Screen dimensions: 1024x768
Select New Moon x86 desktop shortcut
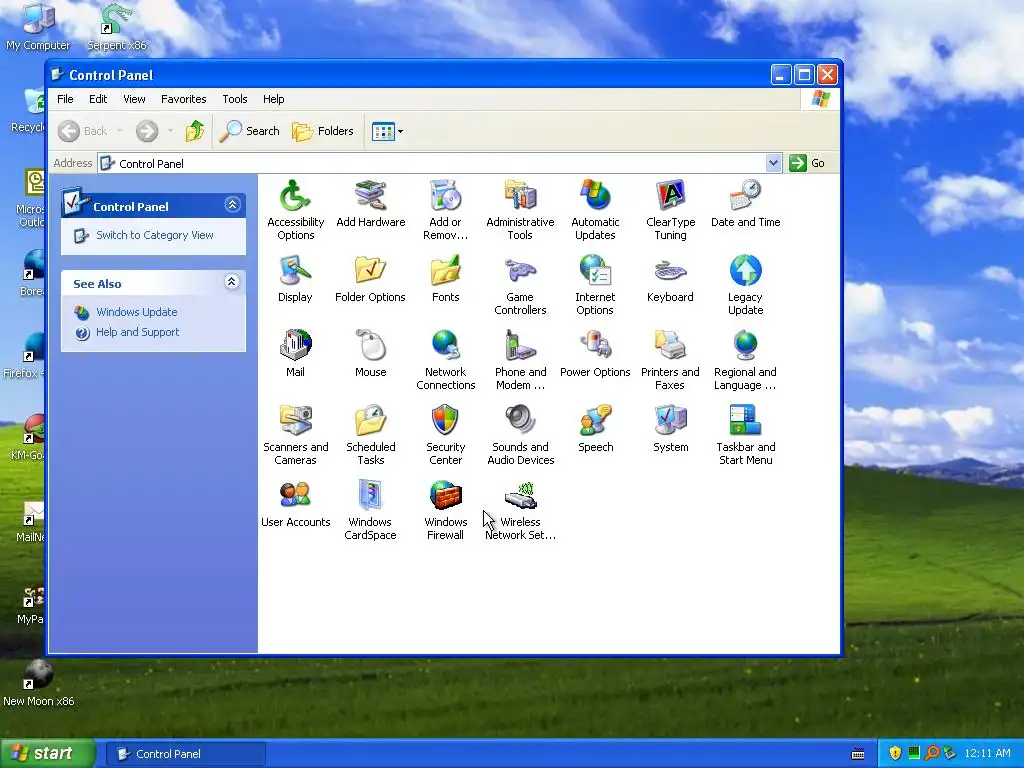(x=39, y=683)
